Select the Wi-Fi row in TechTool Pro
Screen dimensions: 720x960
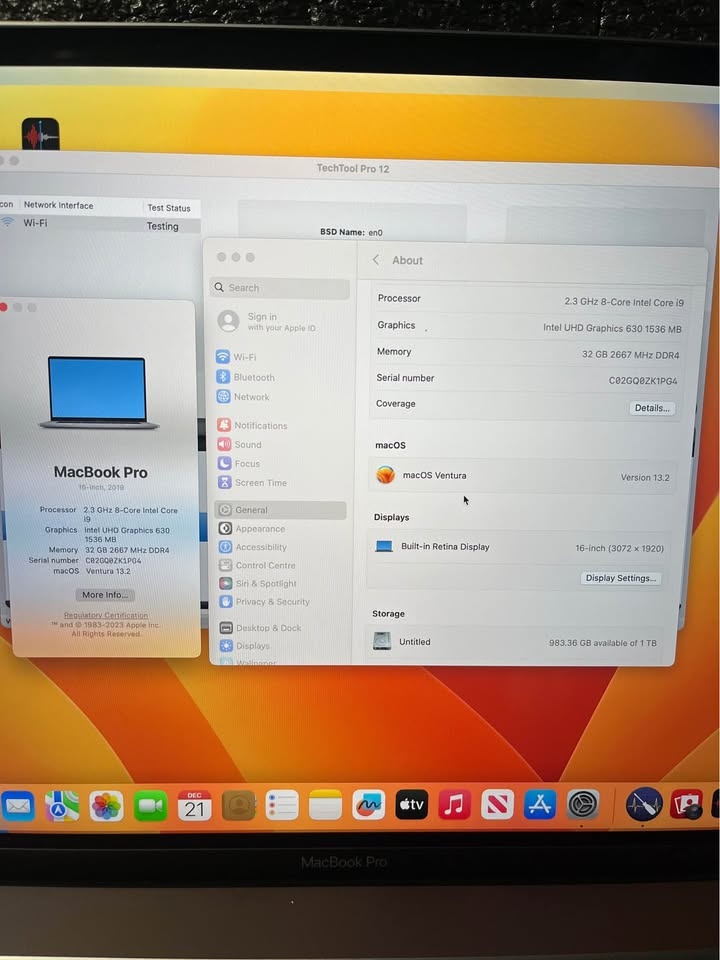[x=100, y=224]
